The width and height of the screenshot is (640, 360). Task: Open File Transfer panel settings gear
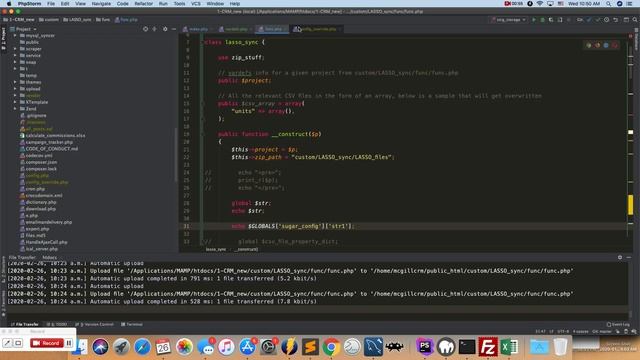tap(620, 257)
